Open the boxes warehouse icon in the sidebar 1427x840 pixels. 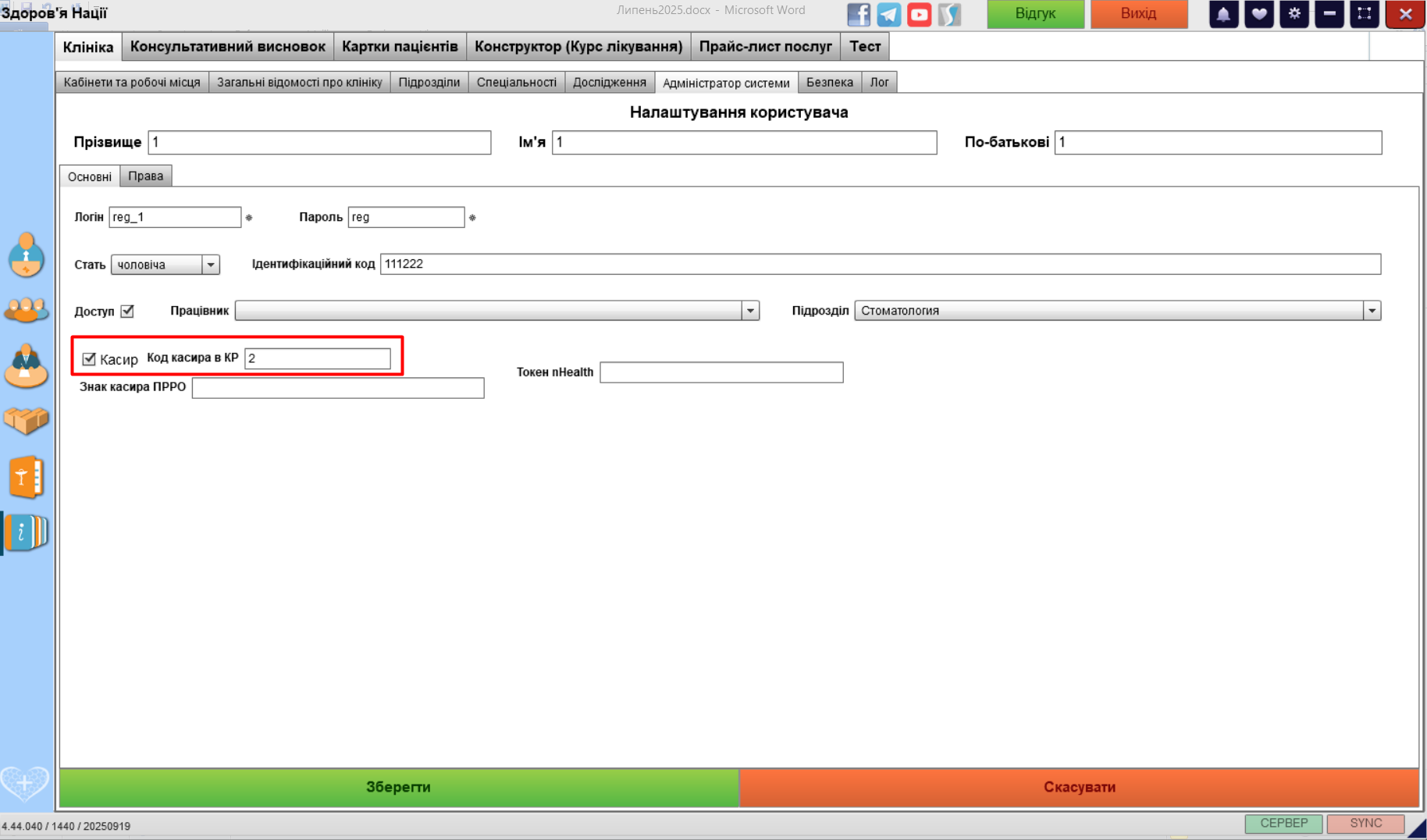coord(26,420)
